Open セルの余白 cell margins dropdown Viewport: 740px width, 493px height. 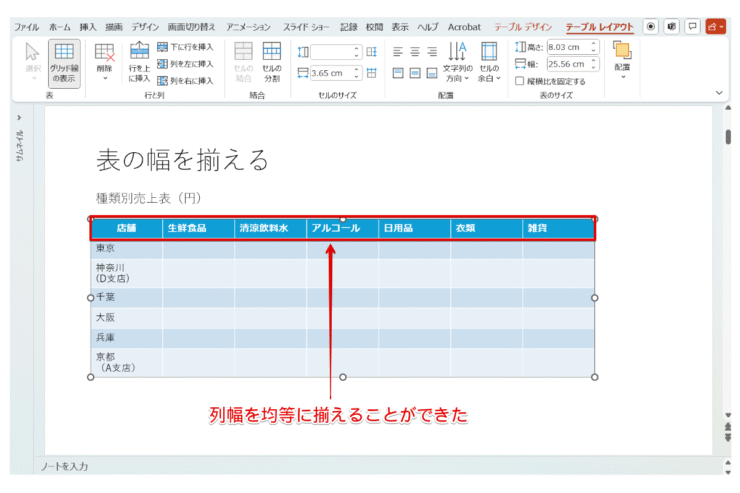point(489,62)
